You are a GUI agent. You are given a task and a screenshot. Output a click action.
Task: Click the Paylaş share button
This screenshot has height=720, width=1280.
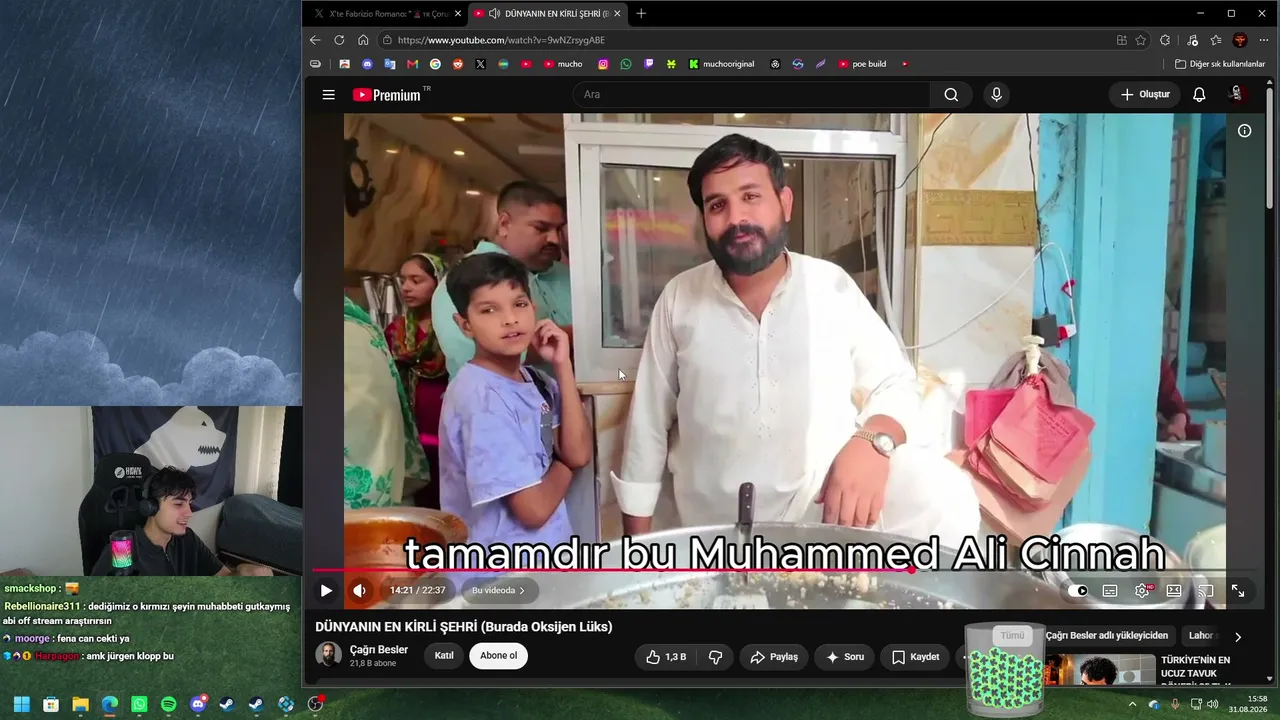[774, 657]
